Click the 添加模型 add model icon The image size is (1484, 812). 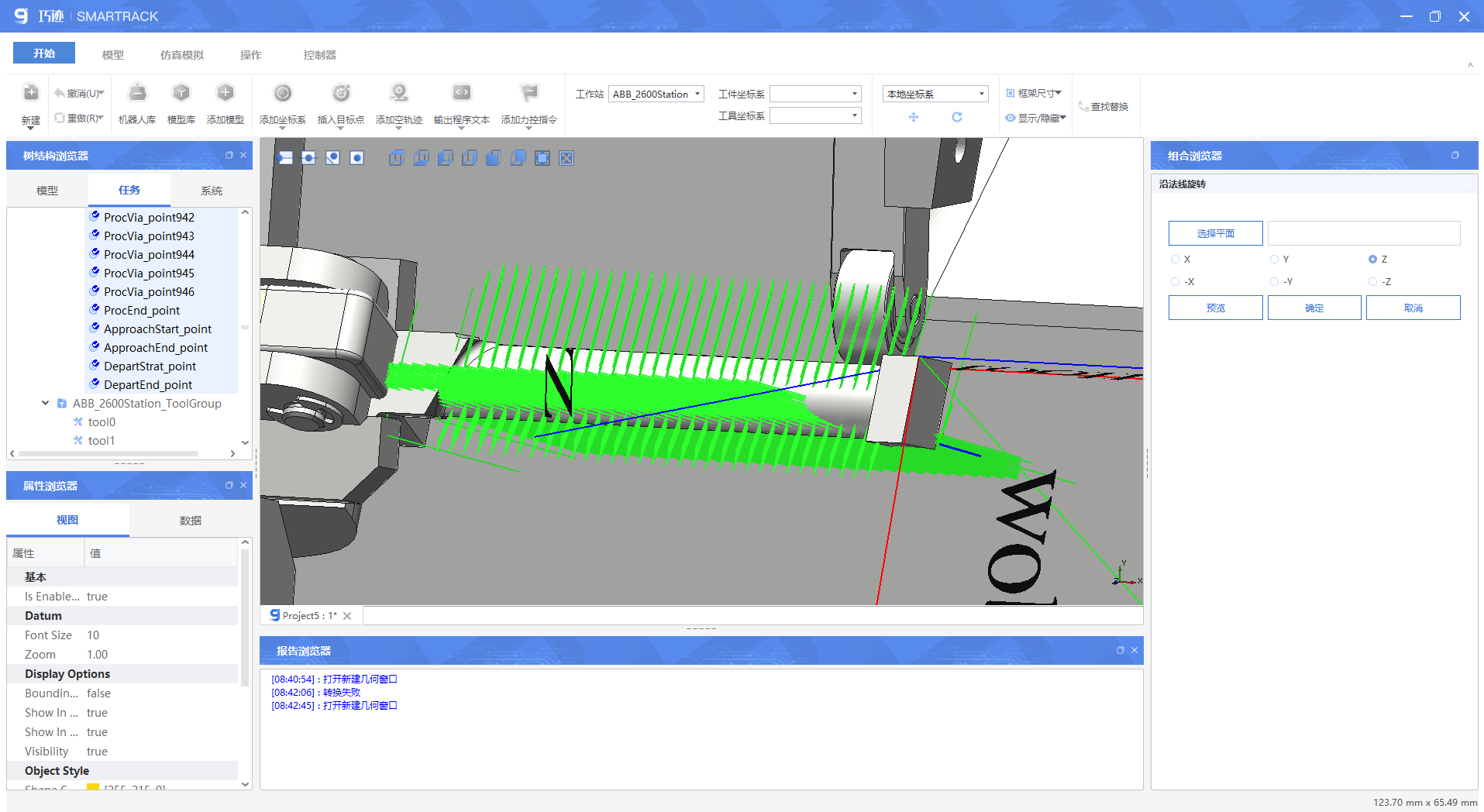(x=226, y=94)
